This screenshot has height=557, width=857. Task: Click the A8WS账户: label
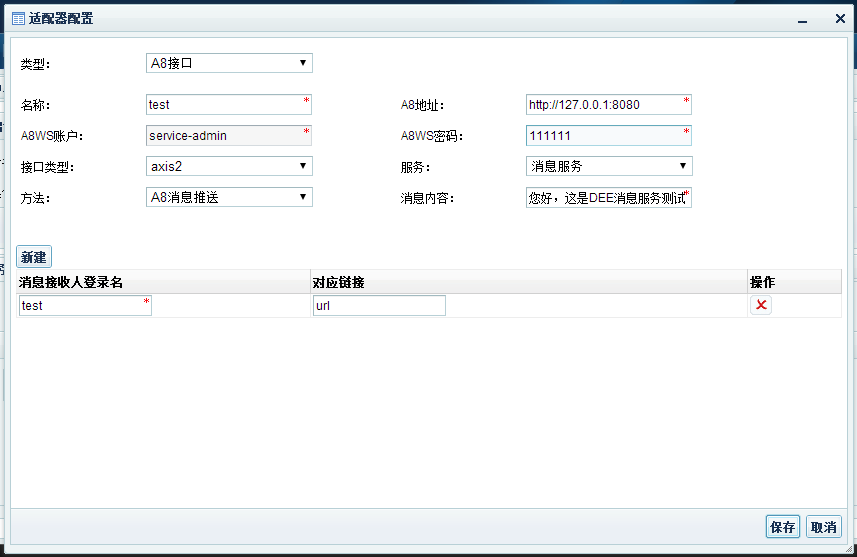[52, 136]
